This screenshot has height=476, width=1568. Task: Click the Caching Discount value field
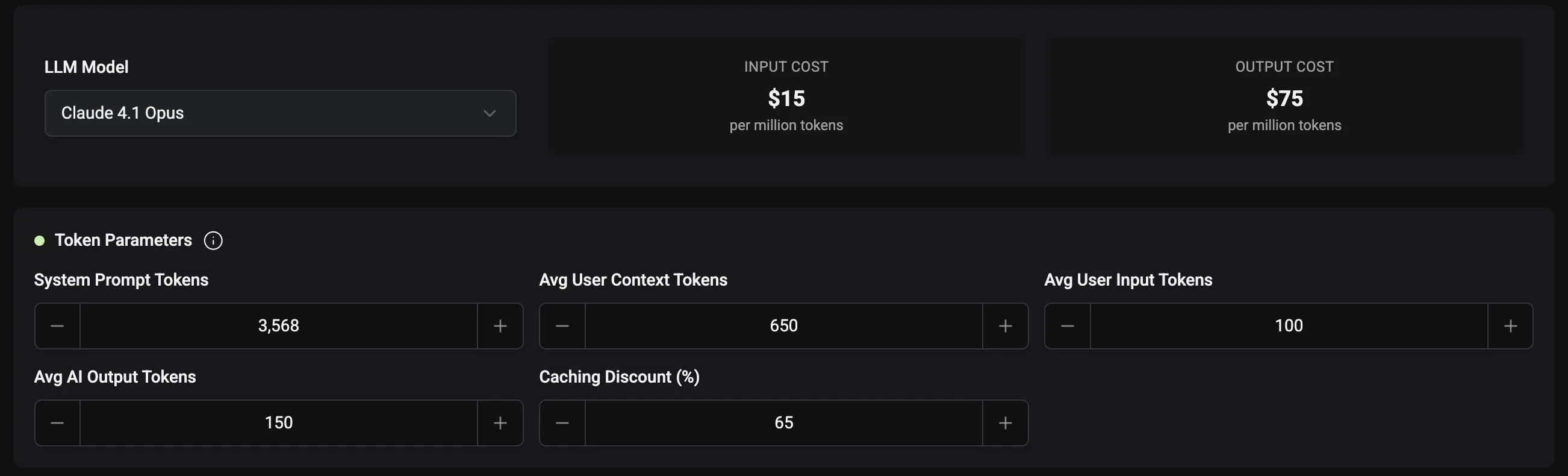784,423
